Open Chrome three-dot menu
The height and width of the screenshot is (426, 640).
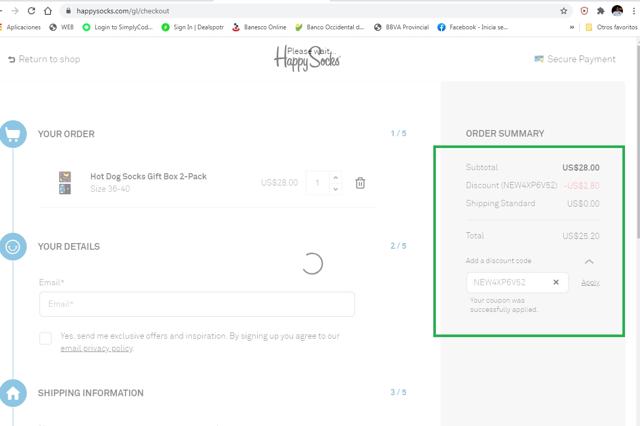pyautogui.click(x=633, y=11)
